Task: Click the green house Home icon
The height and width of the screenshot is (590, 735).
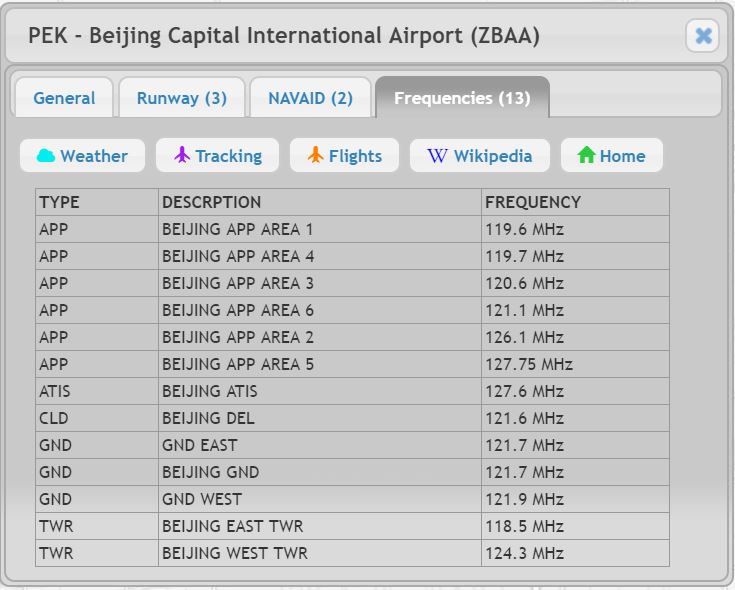Action: pyautogui.click(x=586, y=155)
